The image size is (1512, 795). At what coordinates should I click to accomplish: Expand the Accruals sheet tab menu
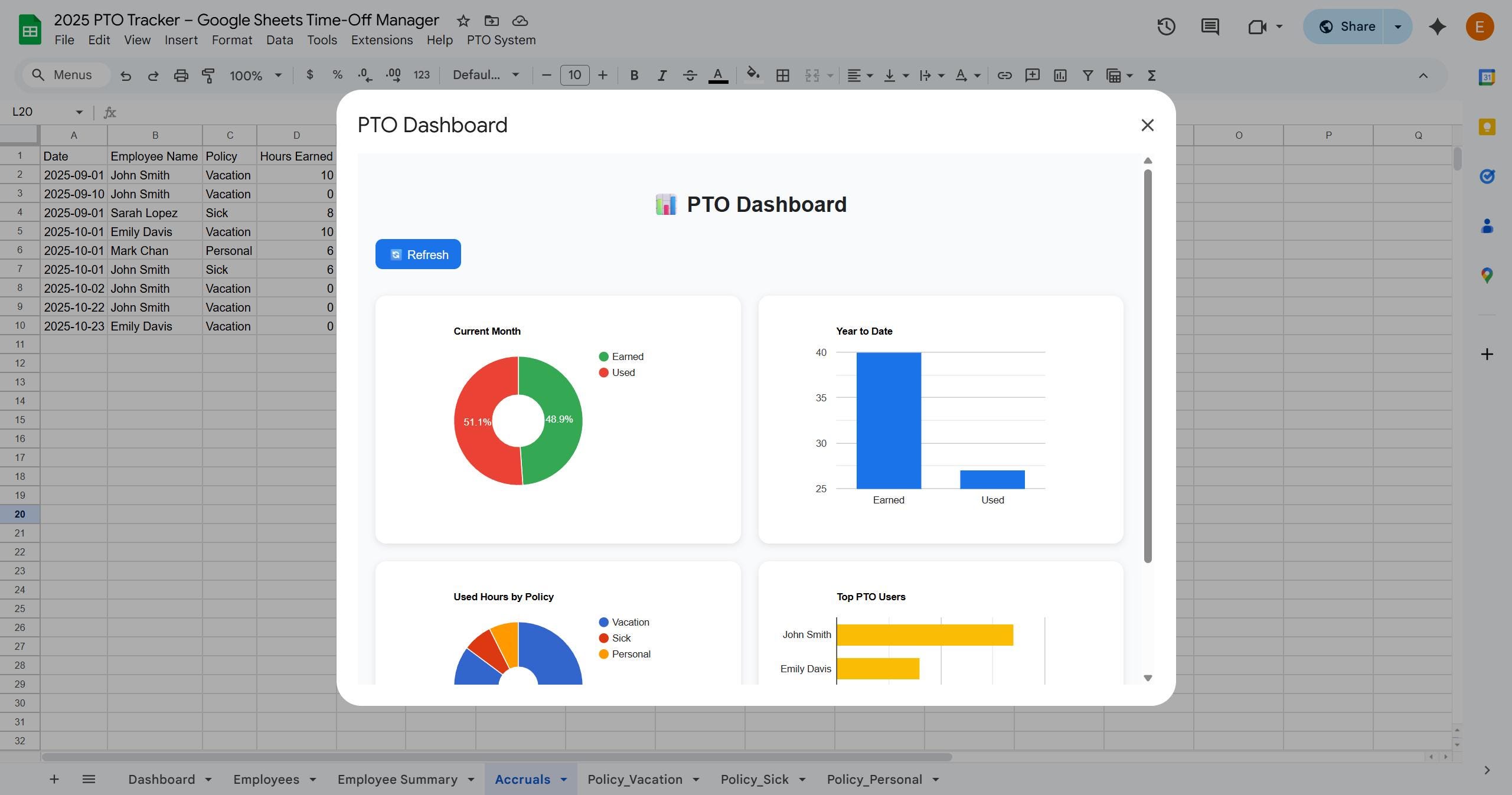point(564,780)
